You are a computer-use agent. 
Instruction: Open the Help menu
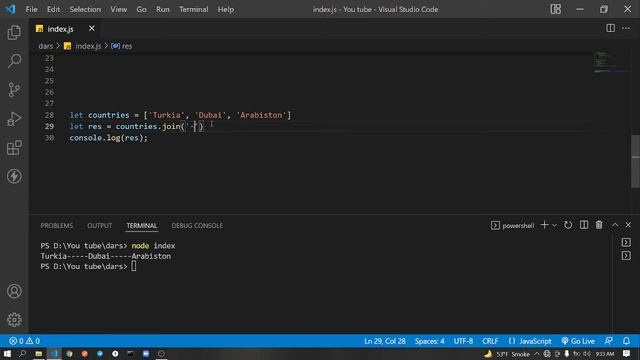click(226, 9)
